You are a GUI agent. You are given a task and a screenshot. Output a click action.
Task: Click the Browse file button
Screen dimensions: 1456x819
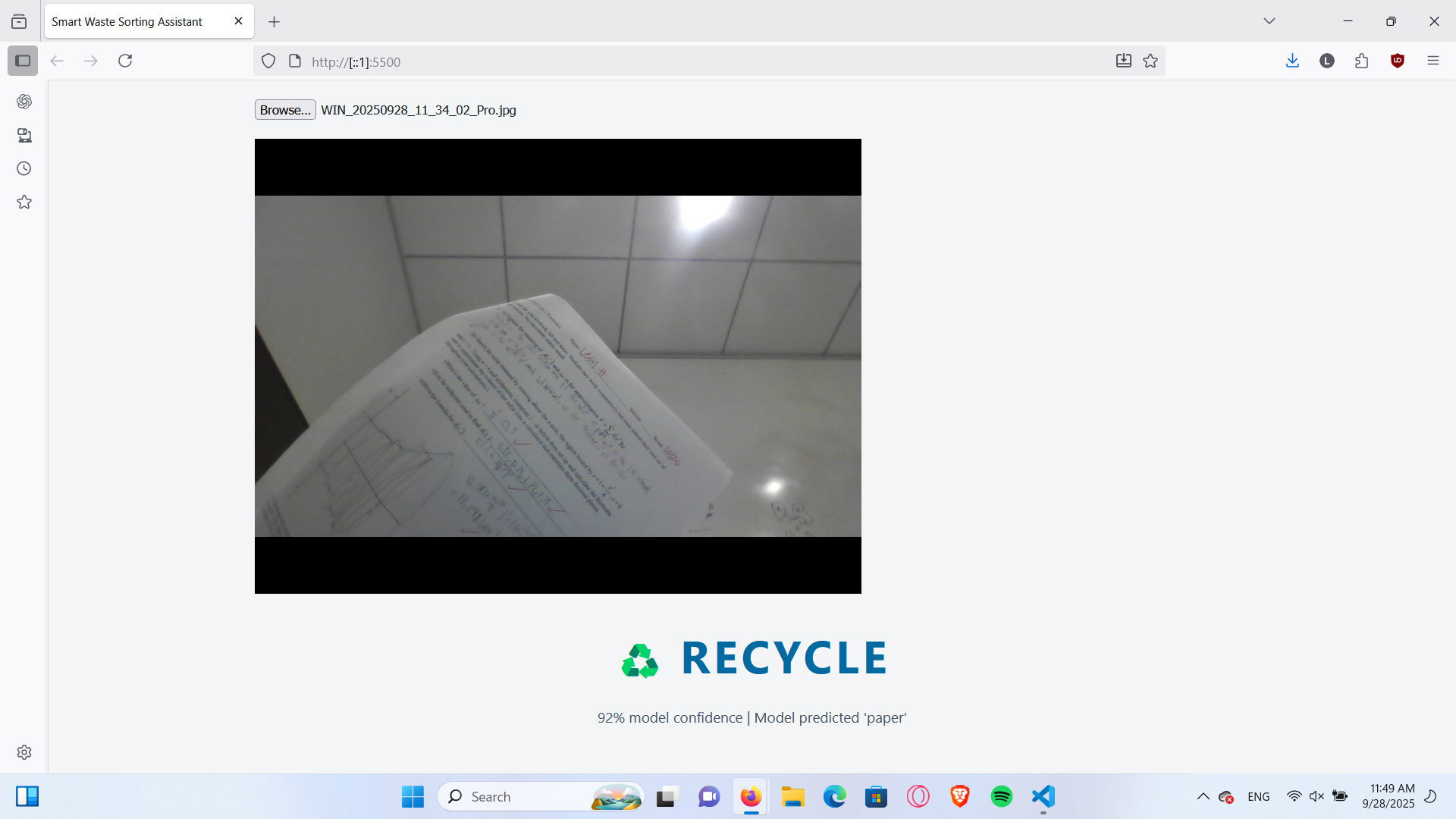284,110
